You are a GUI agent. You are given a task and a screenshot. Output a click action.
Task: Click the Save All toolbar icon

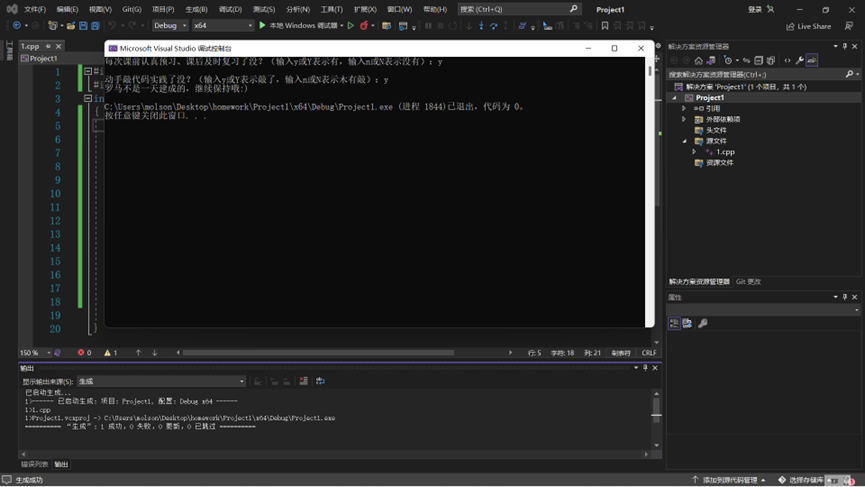[x=95, y=26]
